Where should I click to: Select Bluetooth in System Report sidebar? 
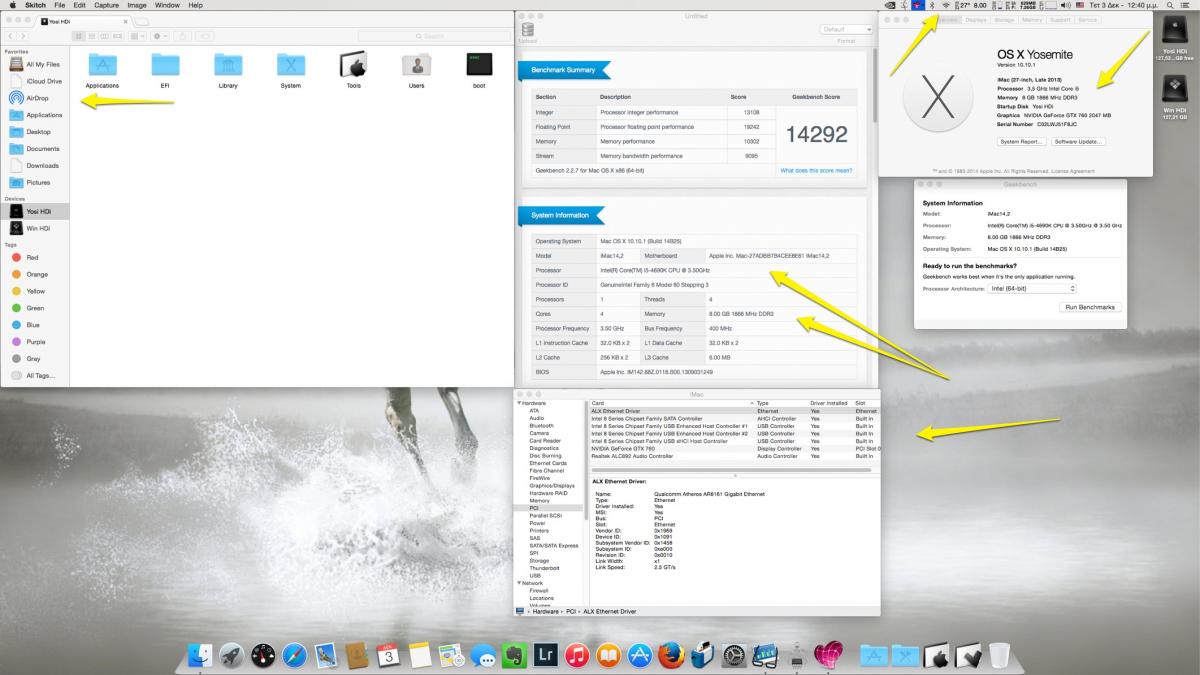541,425
